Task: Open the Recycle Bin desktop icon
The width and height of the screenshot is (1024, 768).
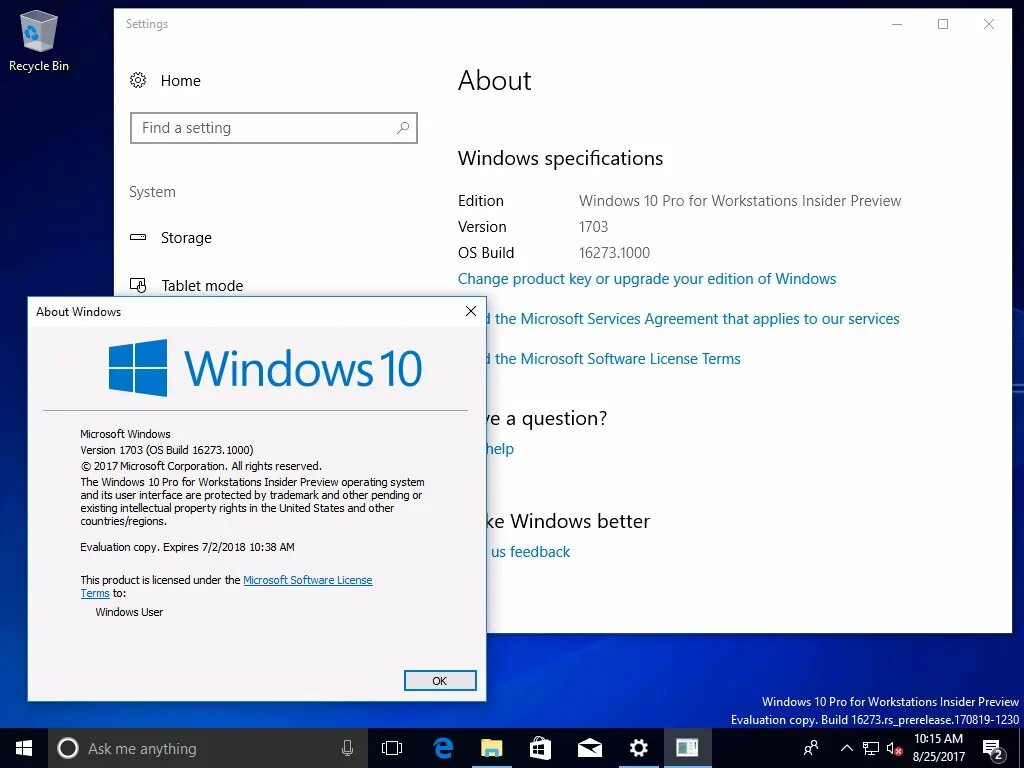Action: tap(39, 41)
